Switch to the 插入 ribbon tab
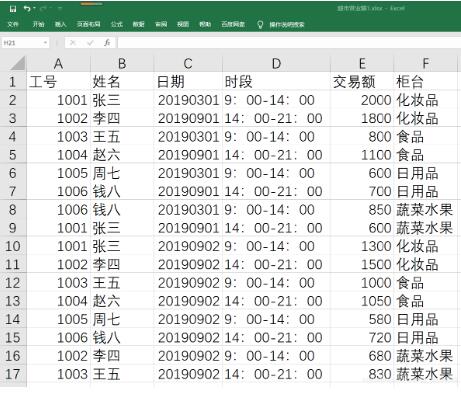 61,24
